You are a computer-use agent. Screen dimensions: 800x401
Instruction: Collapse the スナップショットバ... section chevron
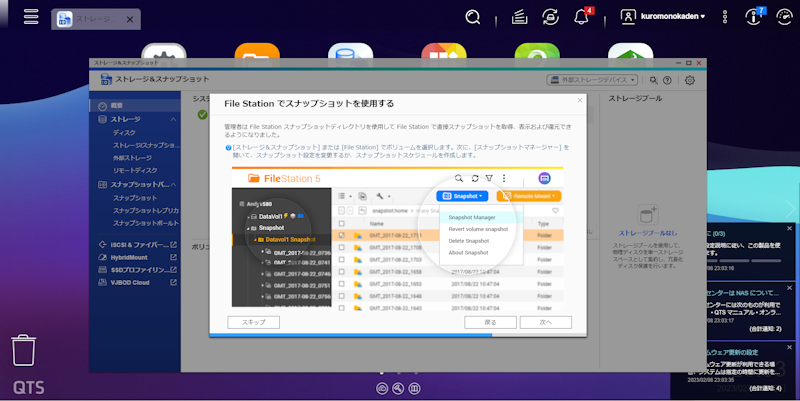[173, 185]
